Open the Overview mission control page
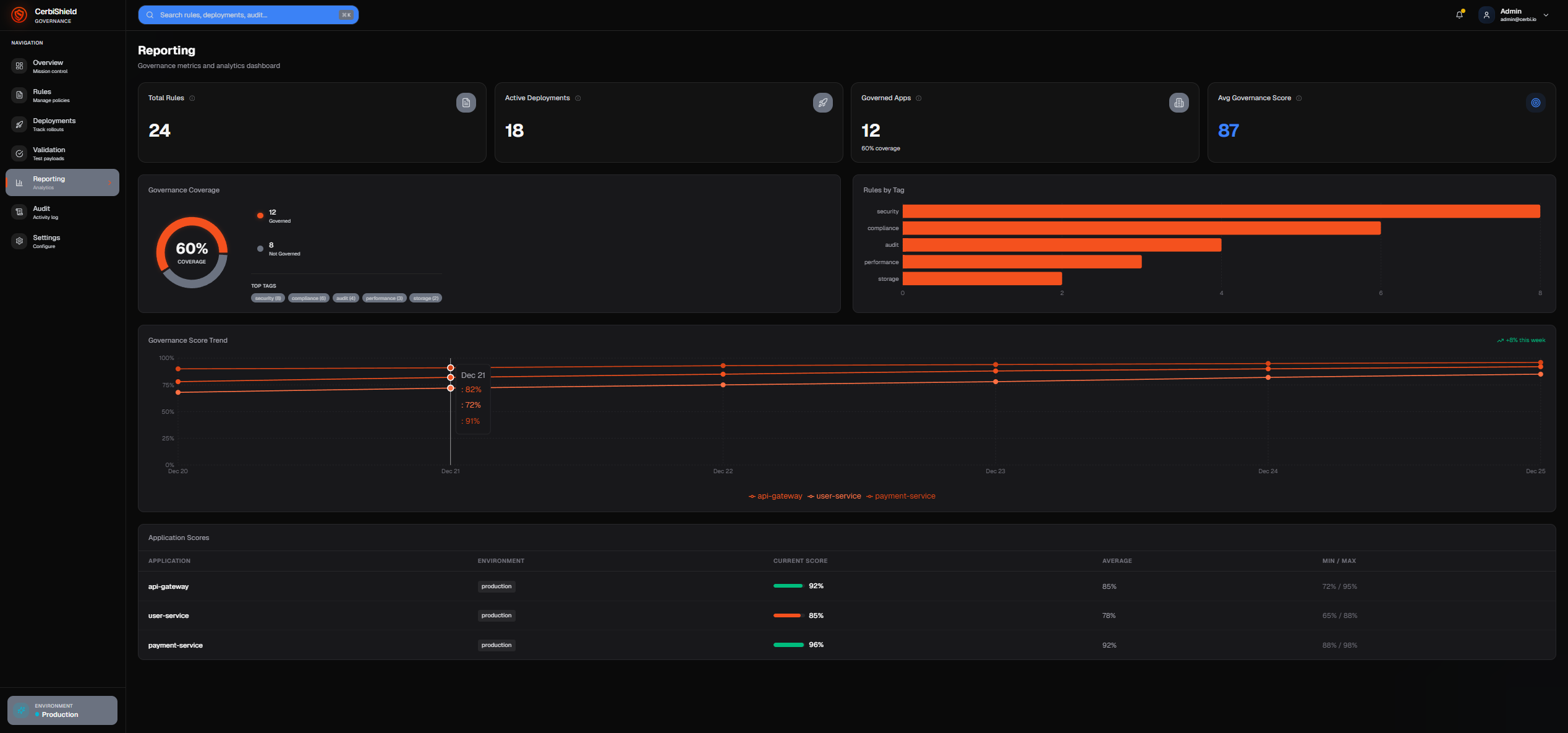Screen dimensions: 1568x733 48,66
